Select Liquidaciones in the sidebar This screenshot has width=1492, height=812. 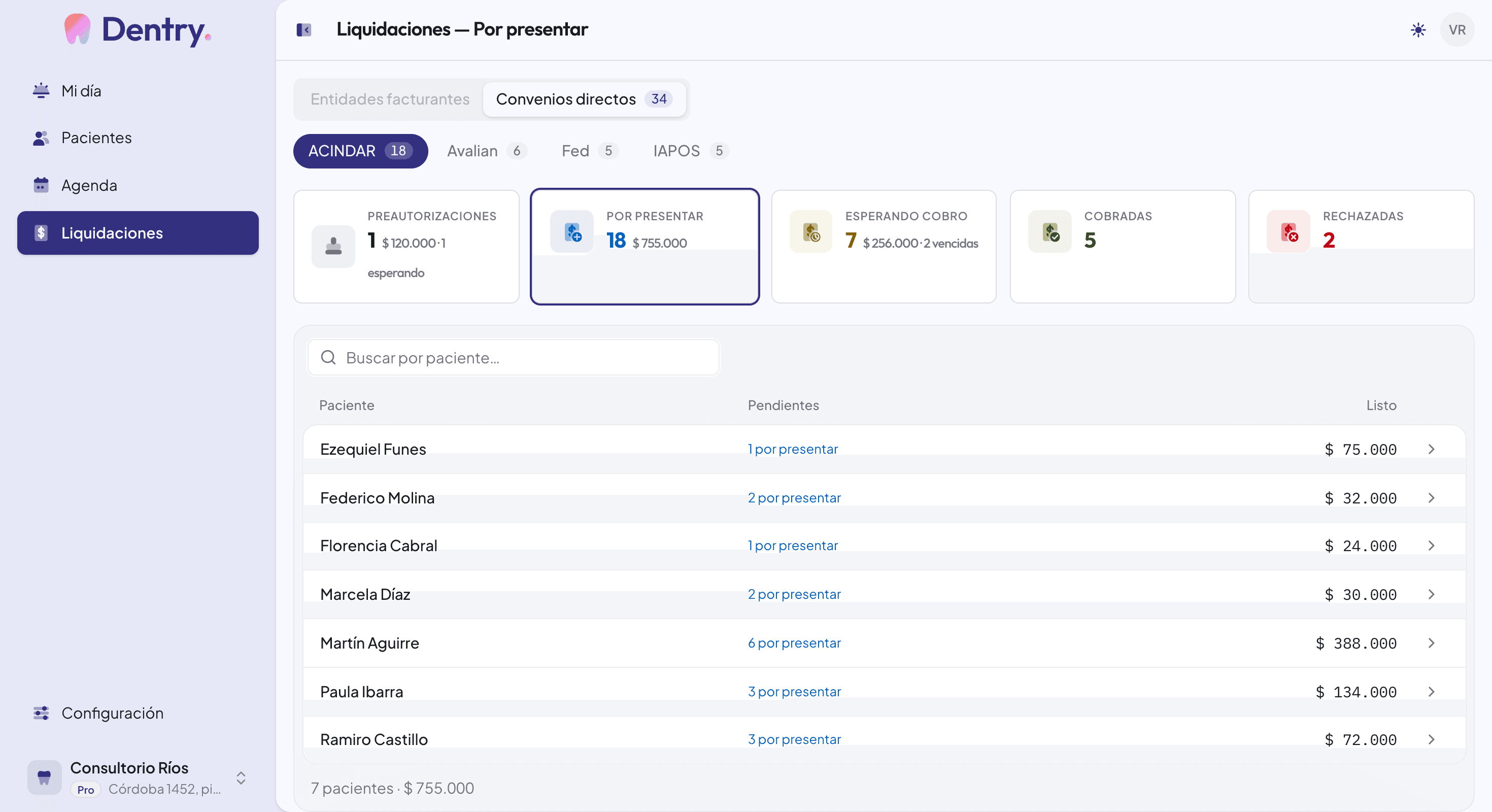[x=138, y=233]
